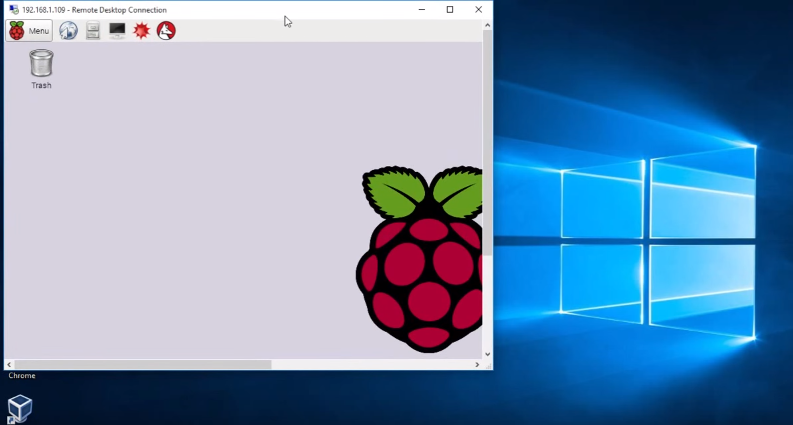Select the Chrome label on Windows desktop

22,375
